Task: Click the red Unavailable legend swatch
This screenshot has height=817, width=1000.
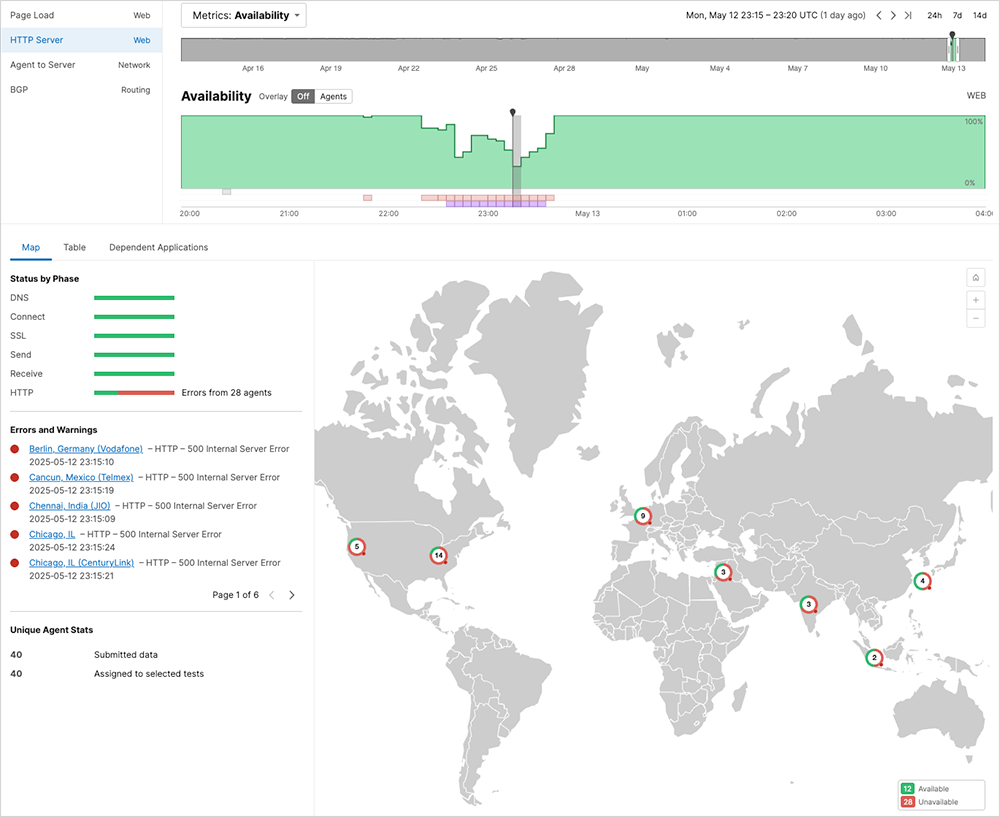Action: tap(908, 802)
